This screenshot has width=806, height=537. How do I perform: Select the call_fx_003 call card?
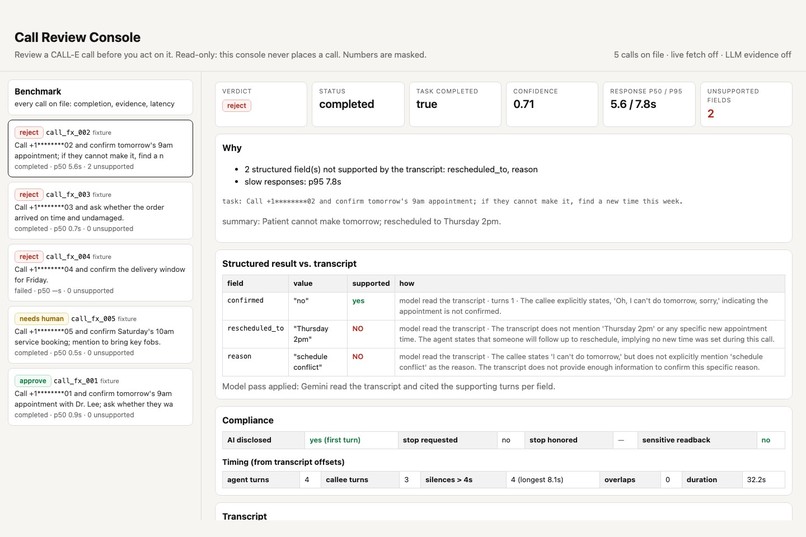[100, 211]
